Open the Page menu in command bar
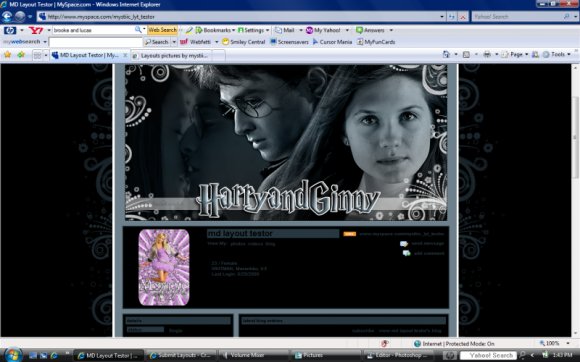 515,54
